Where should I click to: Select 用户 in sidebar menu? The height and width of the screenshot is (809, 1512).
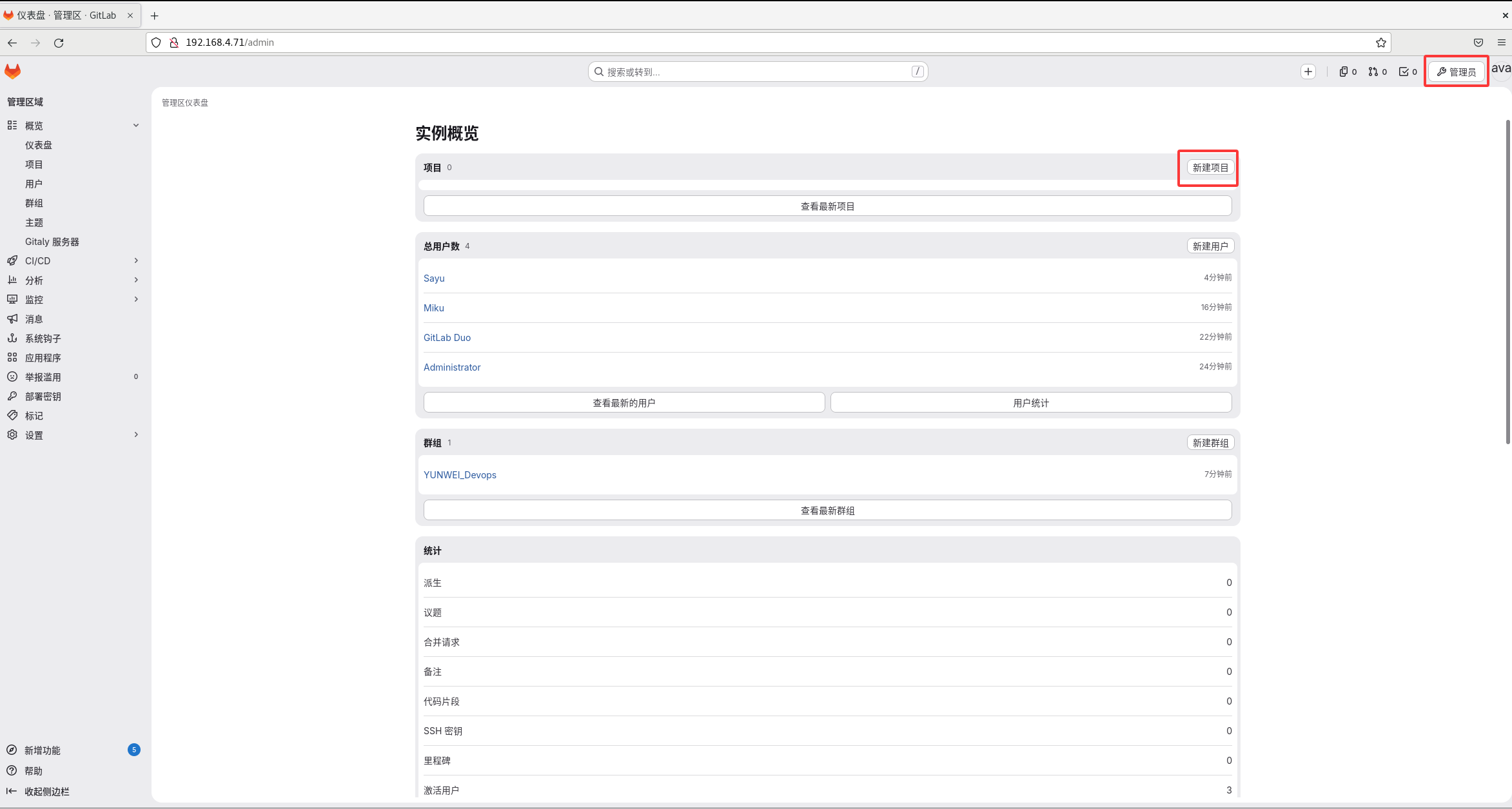click(34, 184)
